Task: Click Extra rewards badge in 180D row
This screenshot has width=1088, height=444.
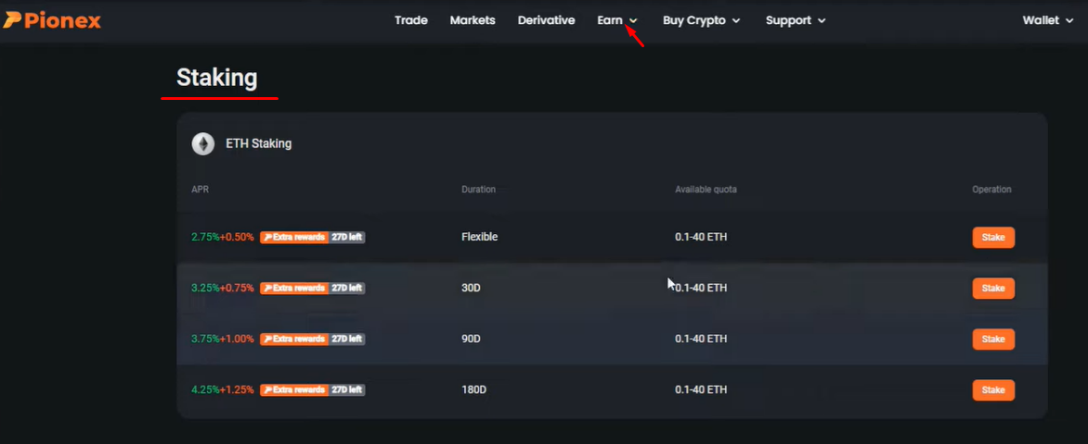Action: [294, 390]
